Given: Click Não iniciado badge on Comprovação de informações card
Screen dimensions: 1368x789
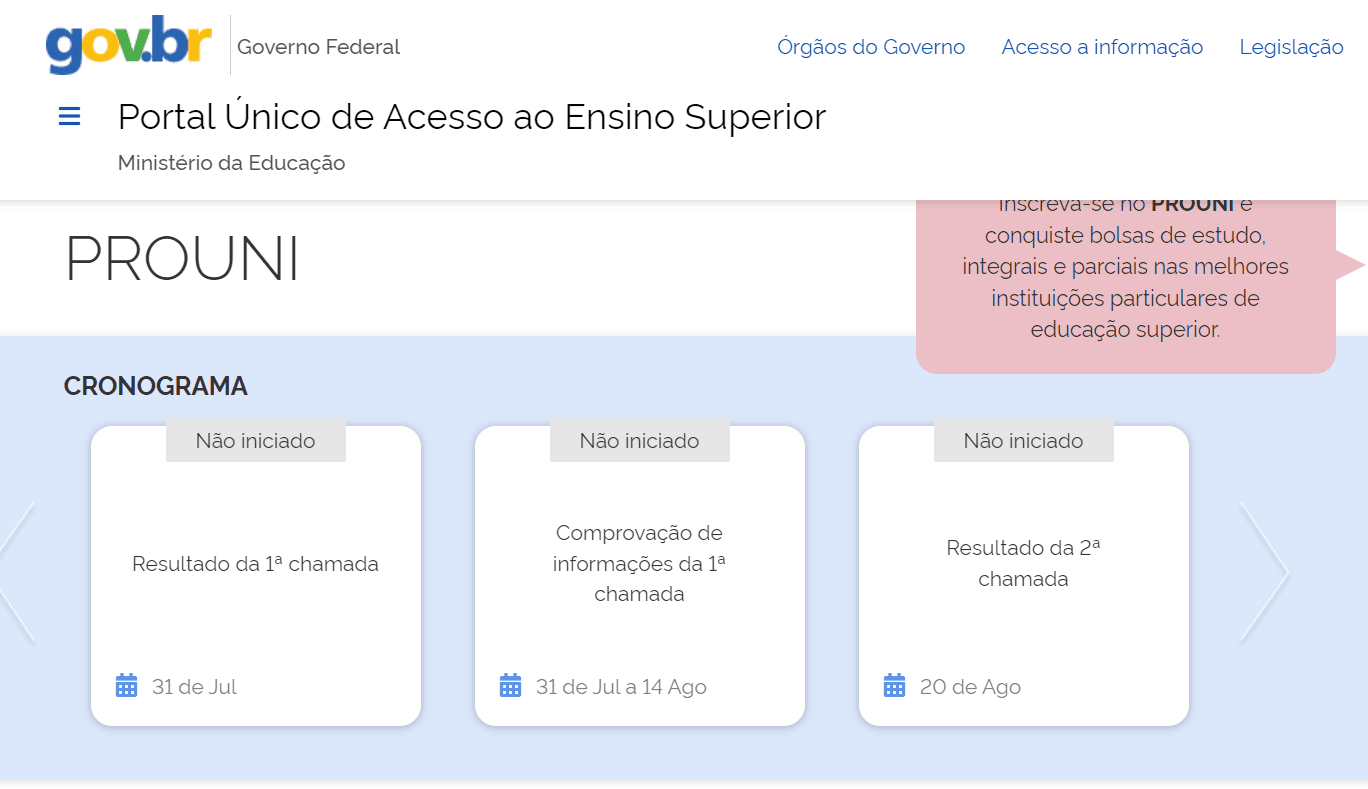Looking at the screenshot, I should point(640,441).
